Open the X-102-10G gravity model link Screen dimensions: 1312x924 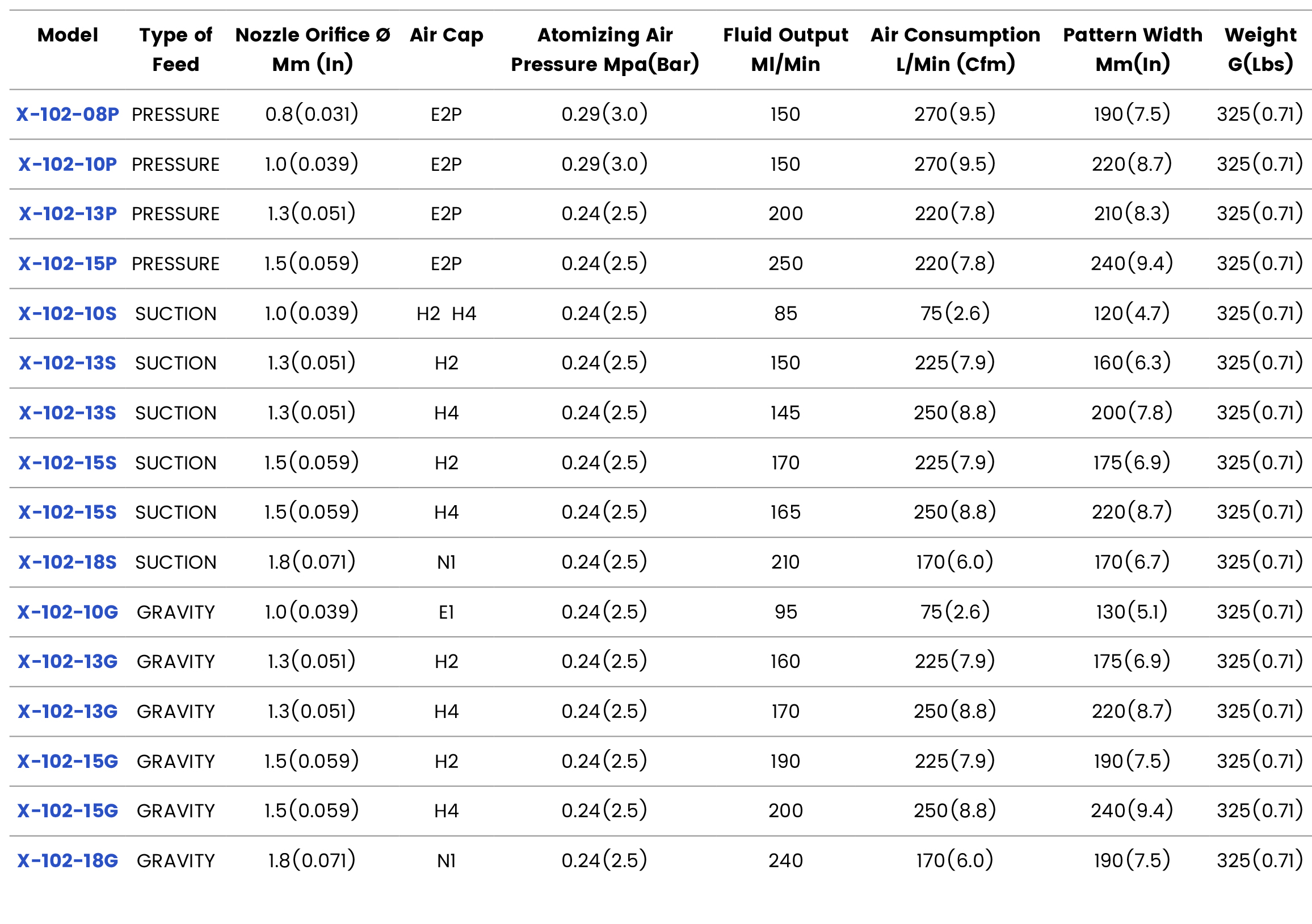(x=68, y=612)
